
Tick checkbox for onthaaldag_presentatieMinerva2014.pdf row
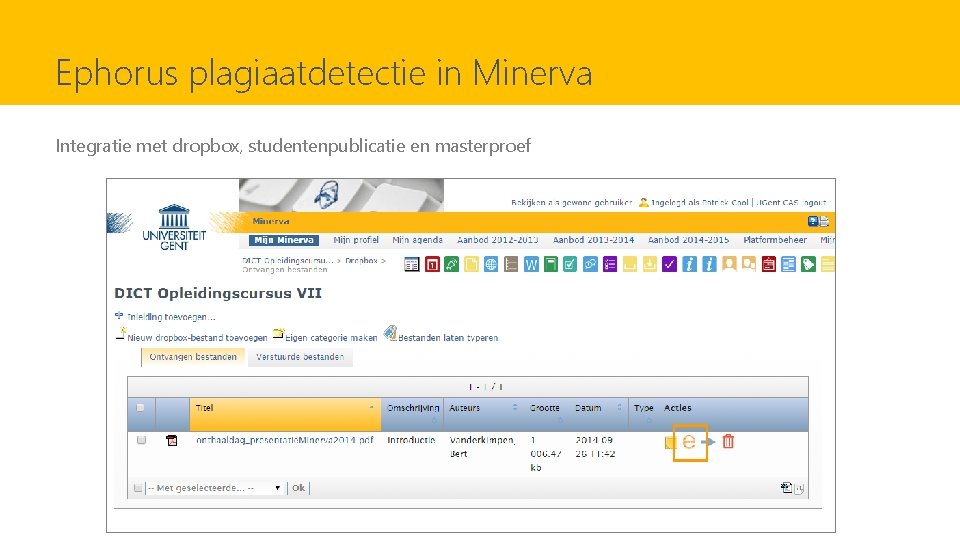[x=141, y=440]
